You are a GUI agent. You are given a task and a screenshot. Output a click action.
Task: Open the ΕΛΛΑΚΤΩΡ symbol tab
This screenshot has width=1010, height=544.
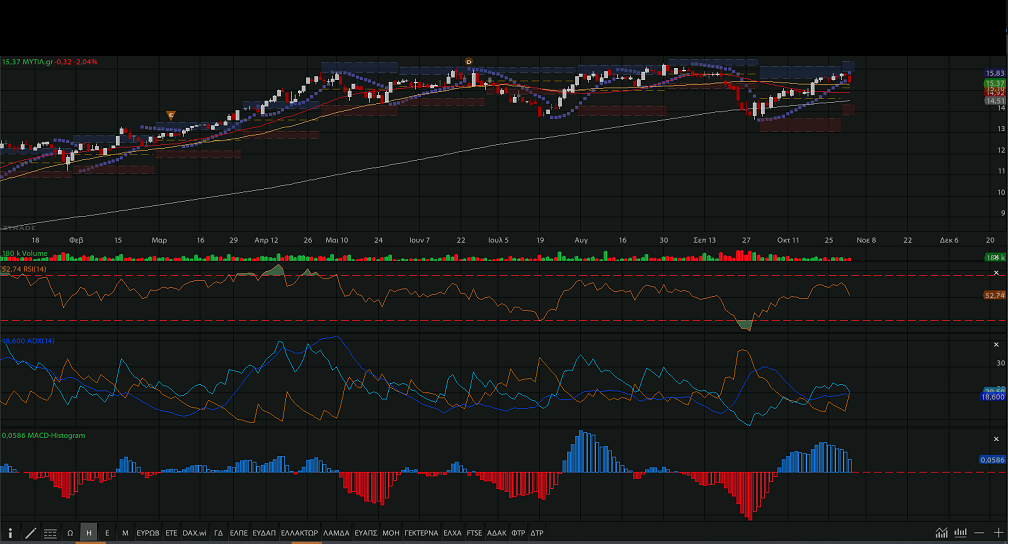(x=300, y=533)
